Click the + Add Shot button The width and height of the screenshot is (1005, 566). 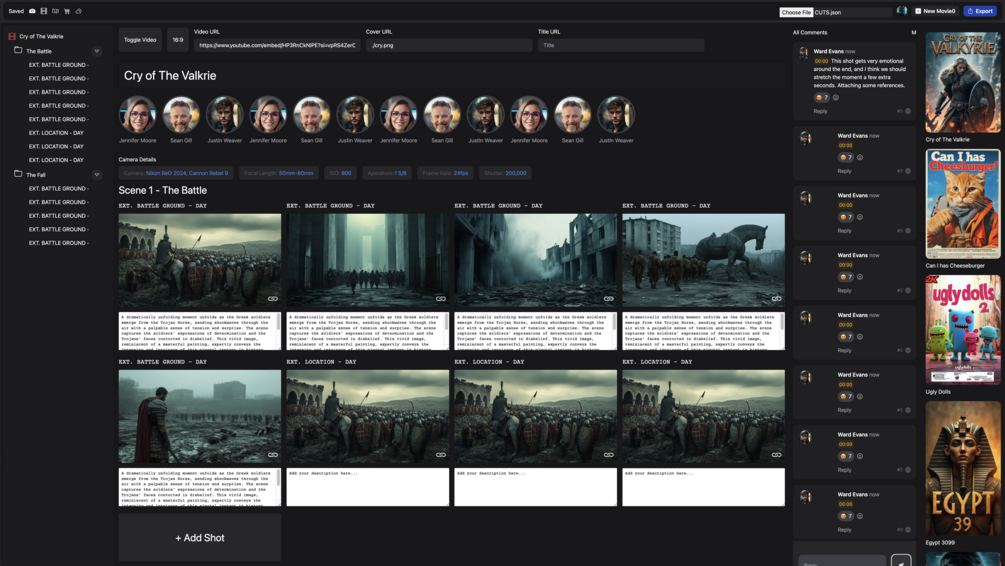199,538
